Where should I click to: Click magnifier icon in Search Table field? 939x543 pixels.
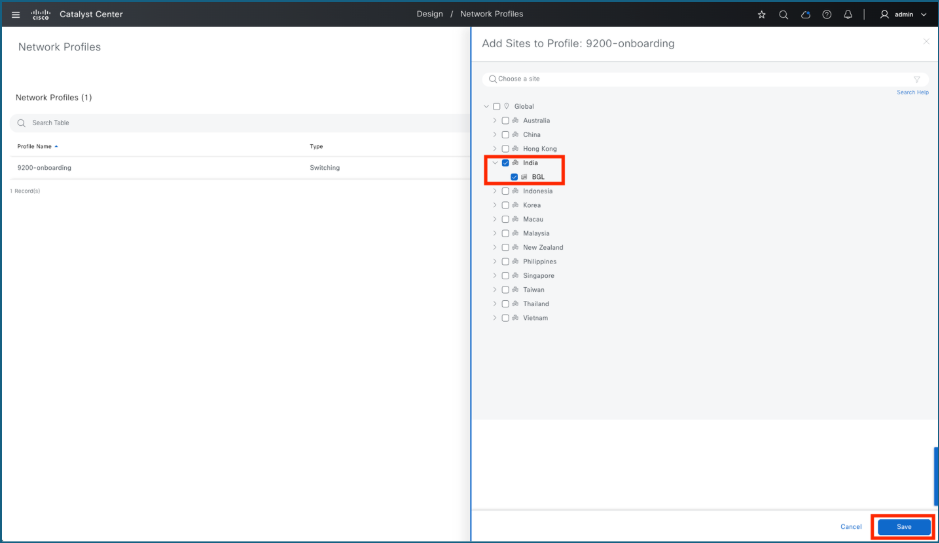[22, 123]
